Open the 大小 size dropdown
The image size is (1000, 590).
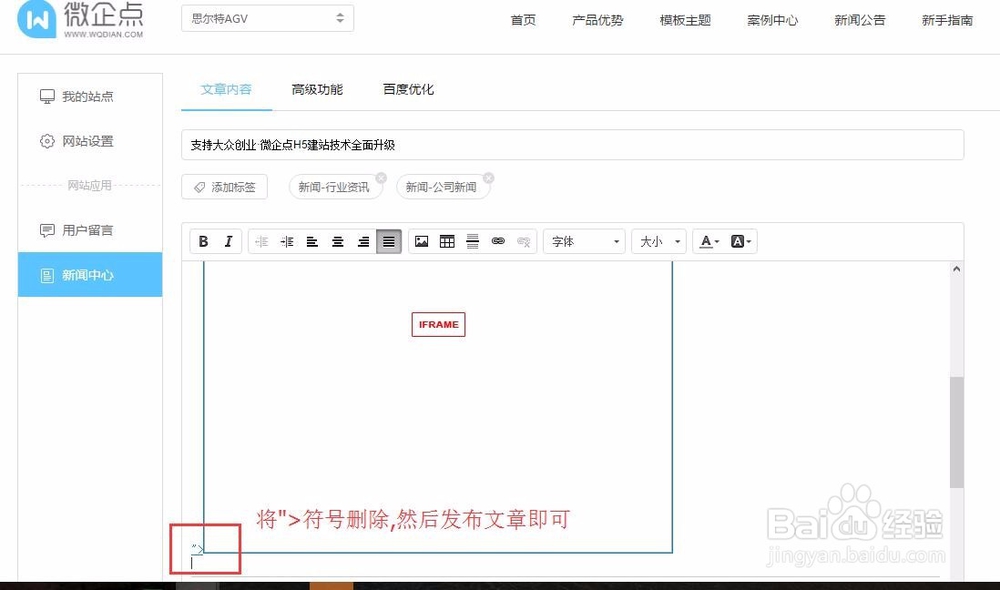click(x=659, y=242)
